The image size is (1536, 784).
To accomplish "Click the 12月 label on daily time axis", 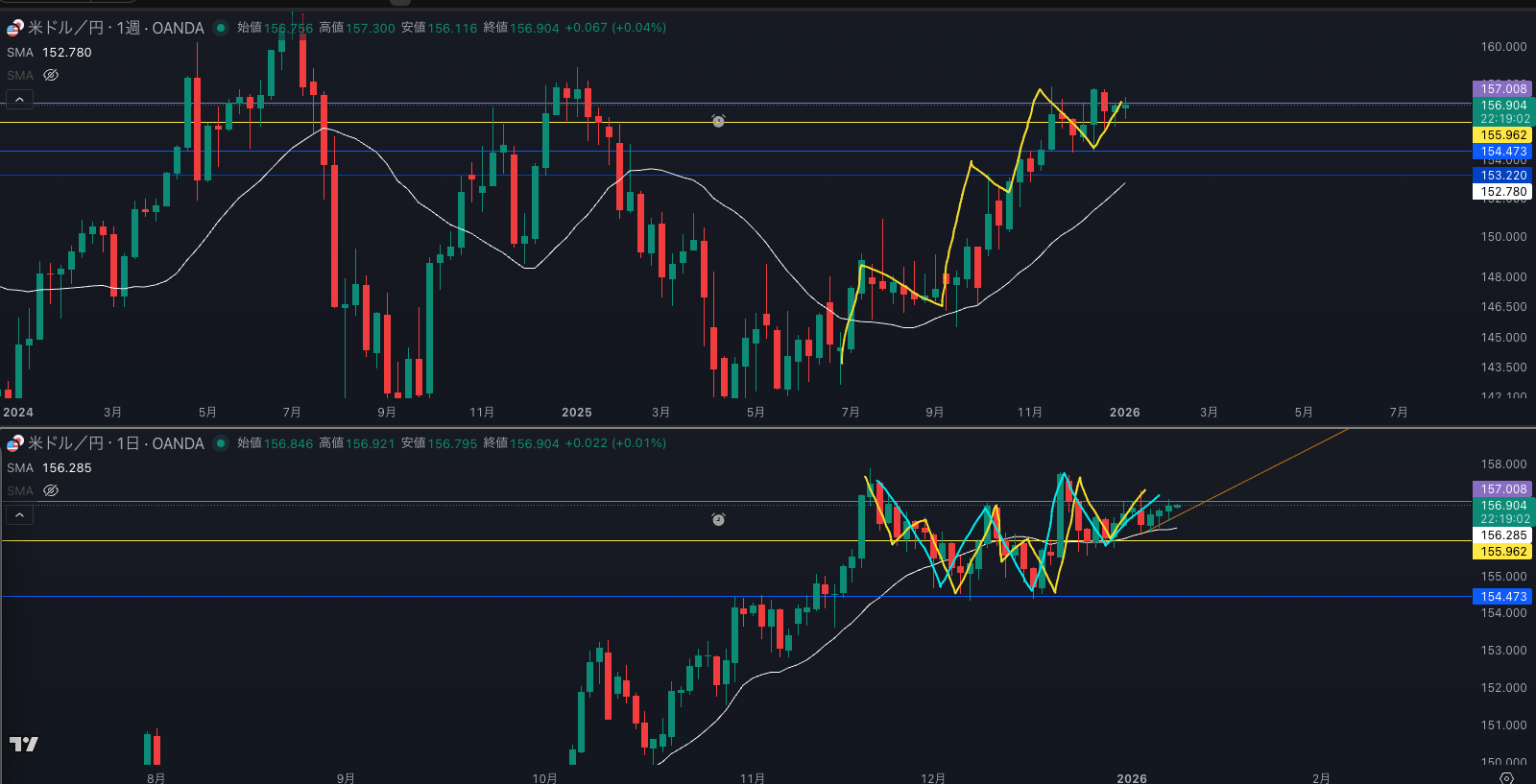I will tap(932, 777).
